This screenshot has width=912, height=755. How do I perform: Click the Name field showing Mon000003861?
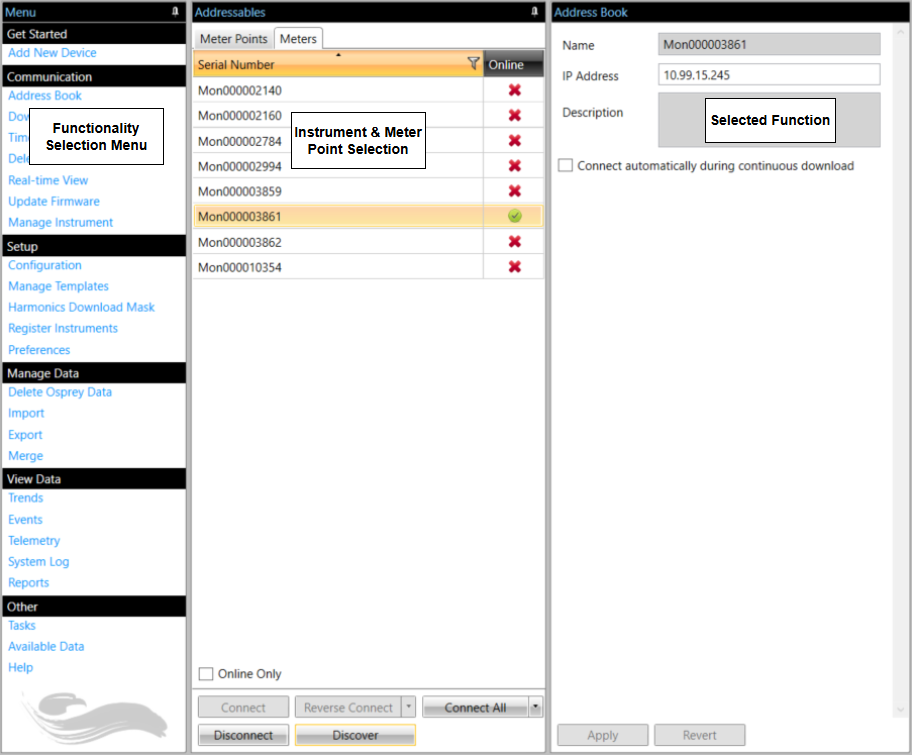769,44
